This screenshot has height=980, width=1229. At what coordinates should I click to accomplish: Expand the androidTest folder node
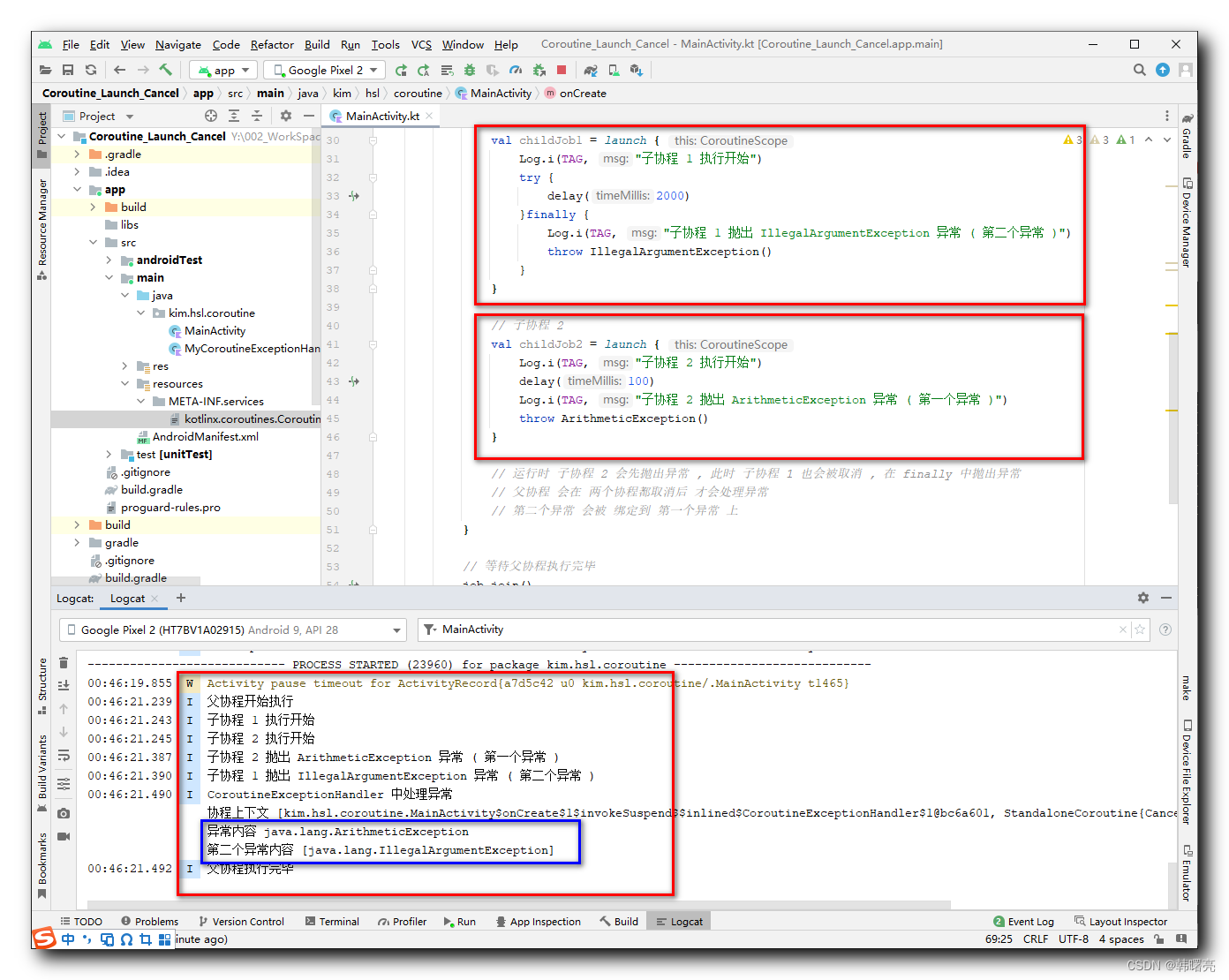109,260
